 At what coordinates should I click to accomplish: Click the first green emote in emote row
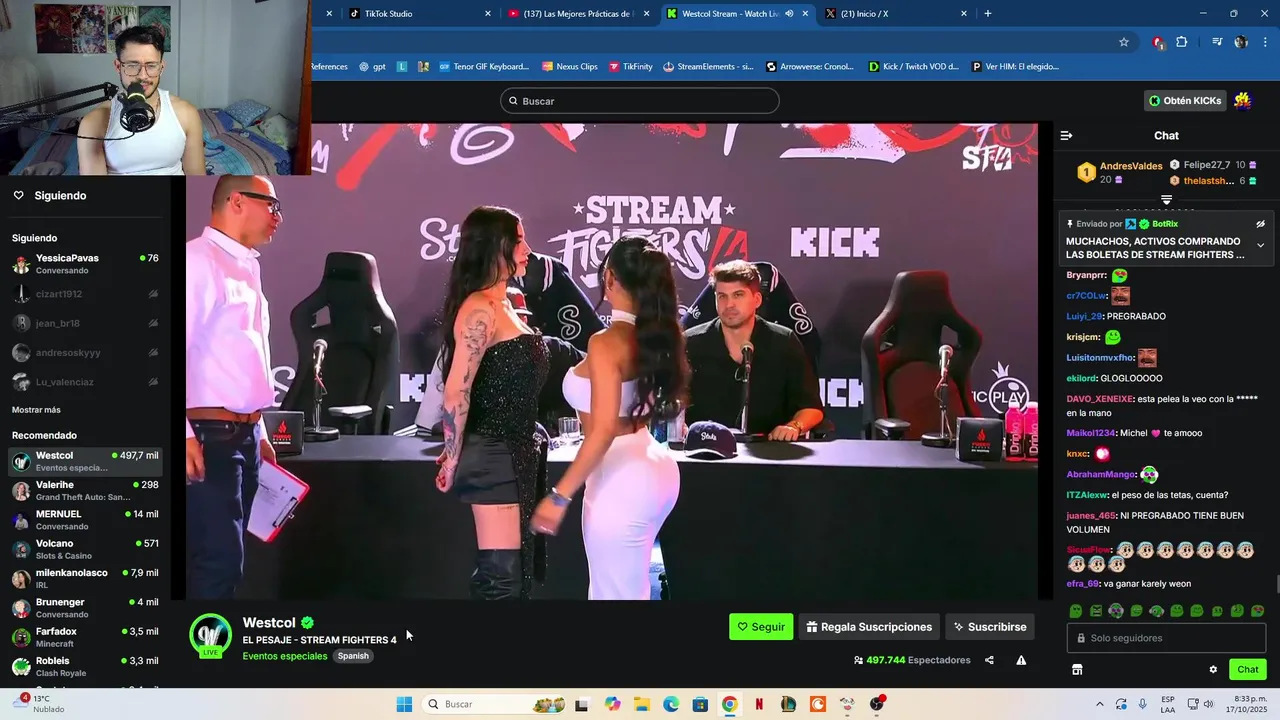1076,611
